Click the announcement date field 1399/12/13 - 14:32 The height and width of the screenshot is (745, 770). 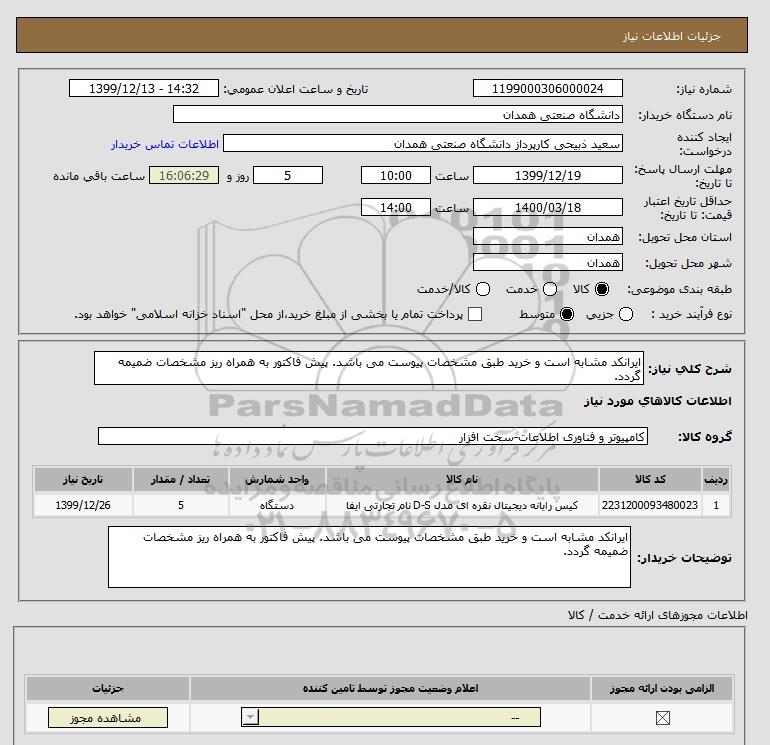(144, 88)
